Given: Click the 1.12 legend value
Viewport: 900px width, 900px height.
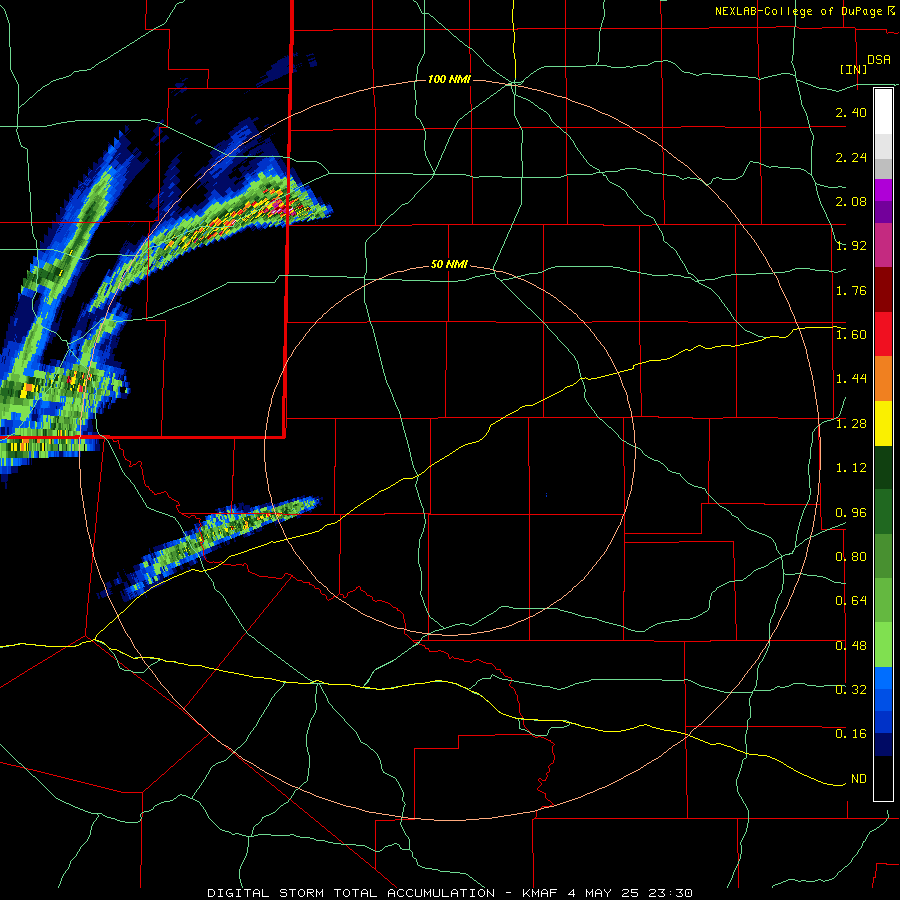Looking at the screenshot, I should point(851,468).
